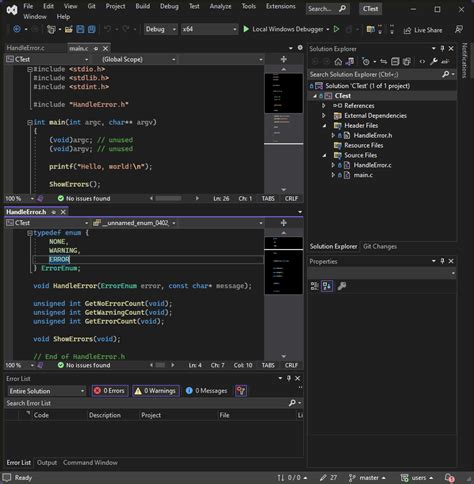Toggle the 0 Warnings filter
Viewport: 474px width, 484px height.
click(x=156, y=391)
